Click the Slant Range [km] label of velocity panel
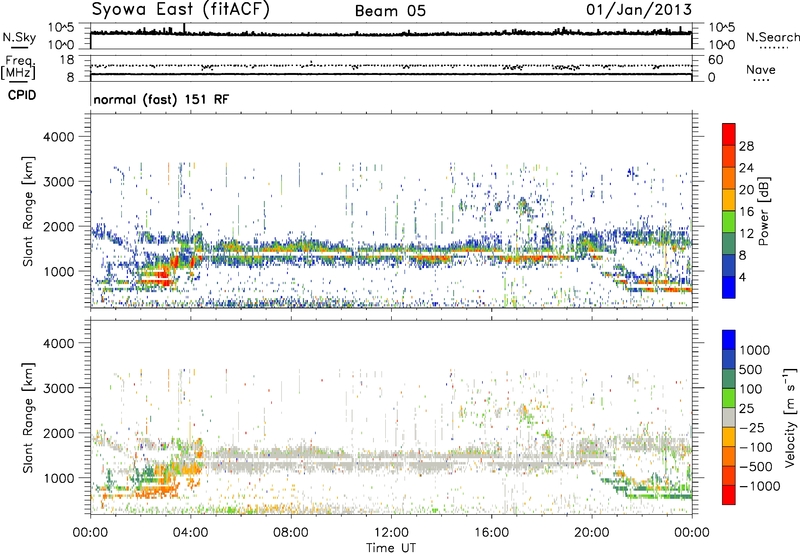800x554 pixels. tap(29, 418)
